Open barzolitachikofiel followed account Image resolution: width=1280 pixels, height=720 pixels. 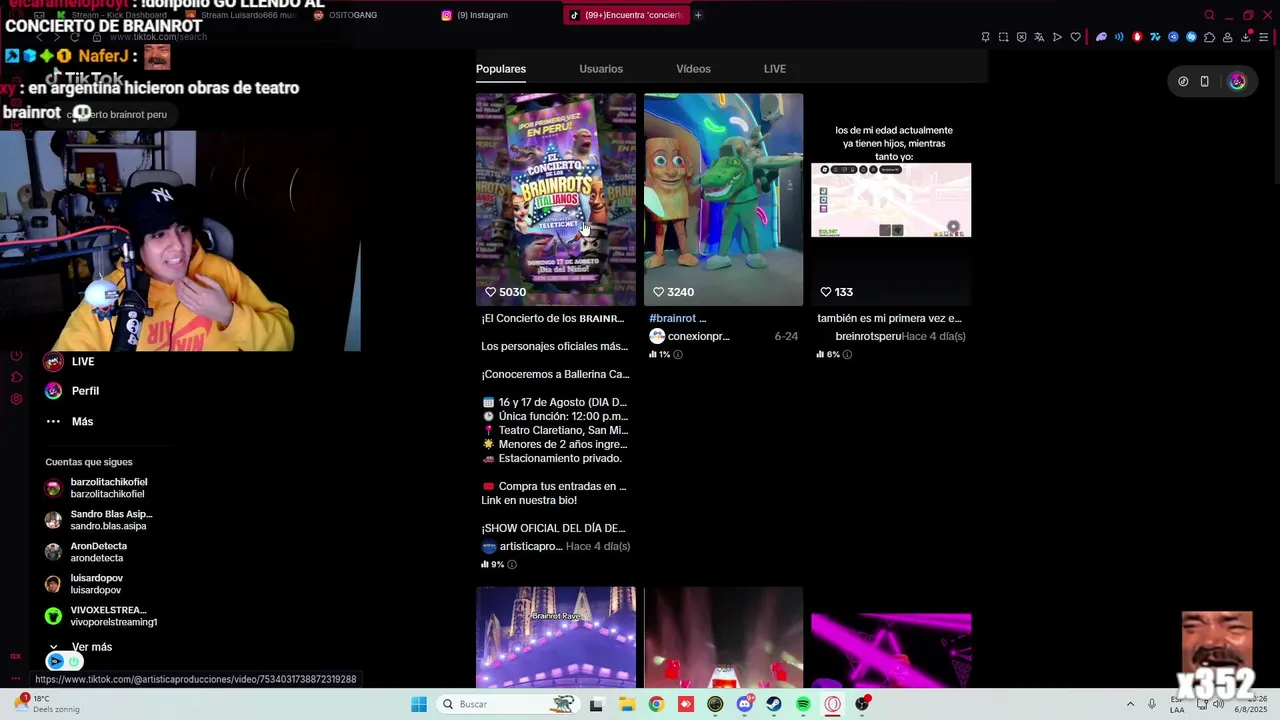(x=97, y=488)
